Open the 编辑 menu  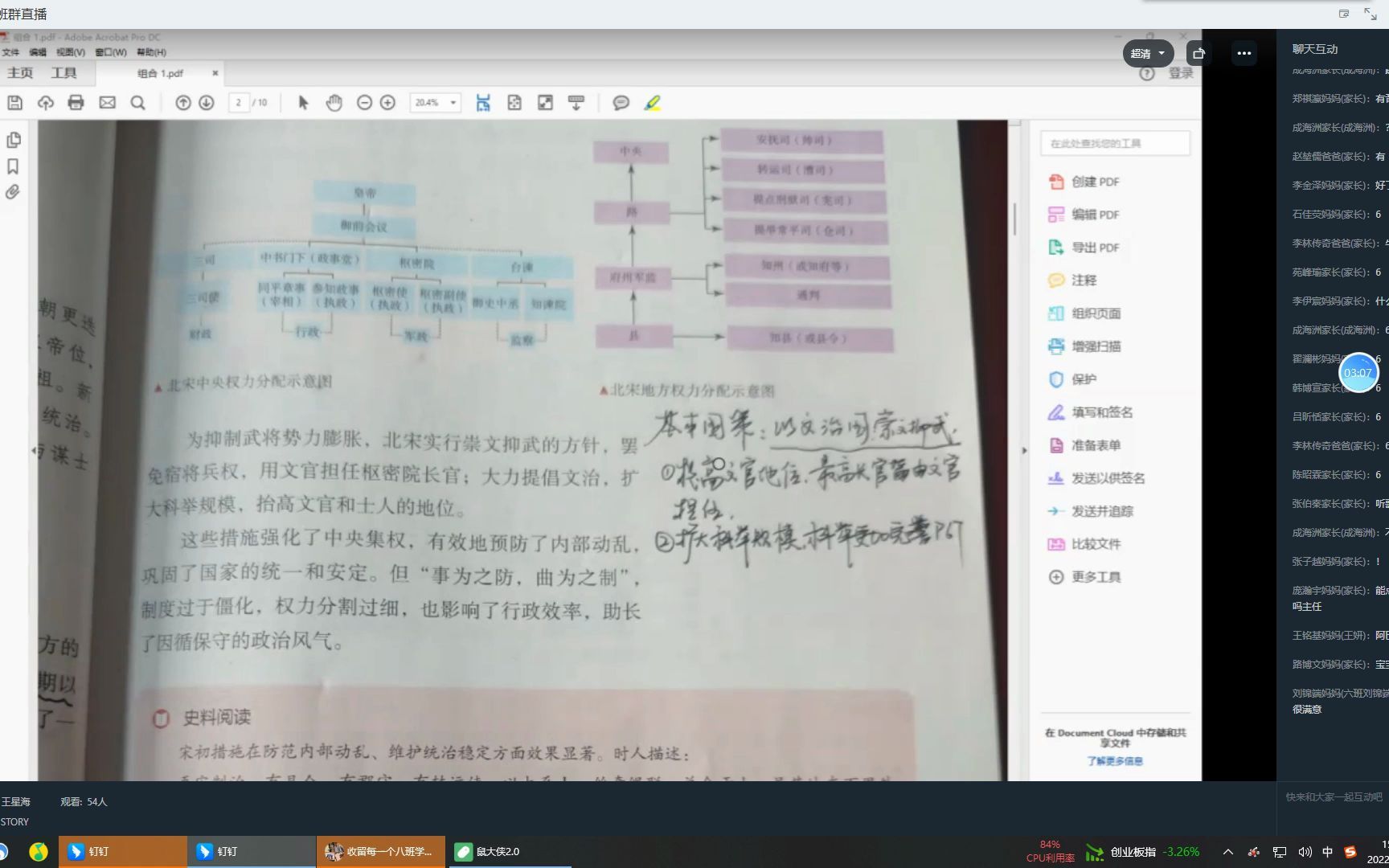point(38,52)
